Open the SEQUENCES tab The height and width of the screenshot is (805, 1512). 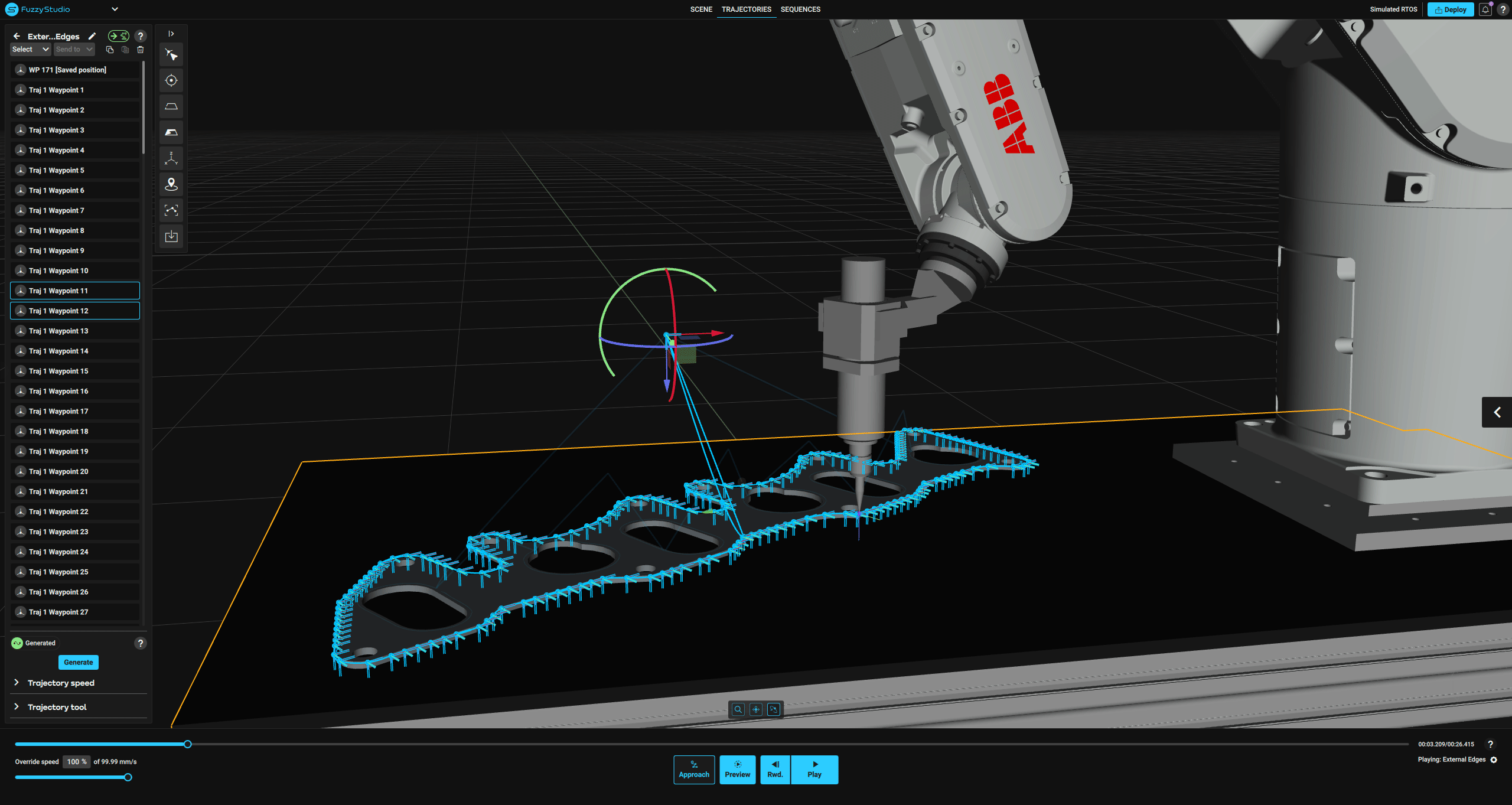[800, 9]
